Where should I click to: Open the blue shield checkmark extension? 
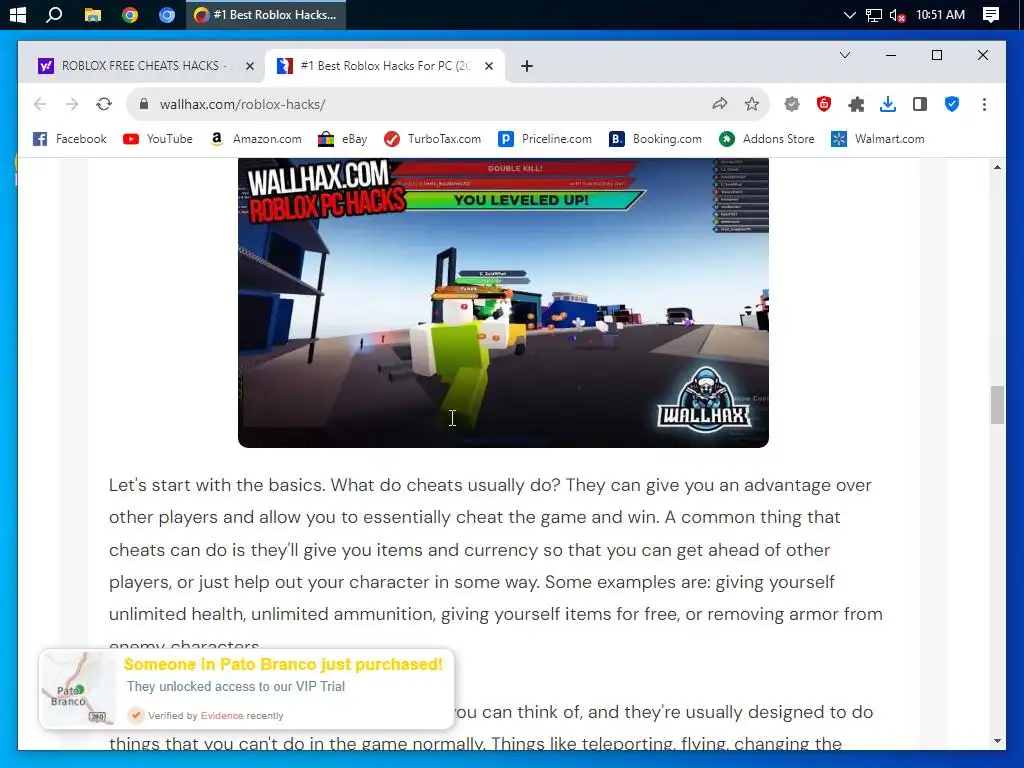pos(952,104)
